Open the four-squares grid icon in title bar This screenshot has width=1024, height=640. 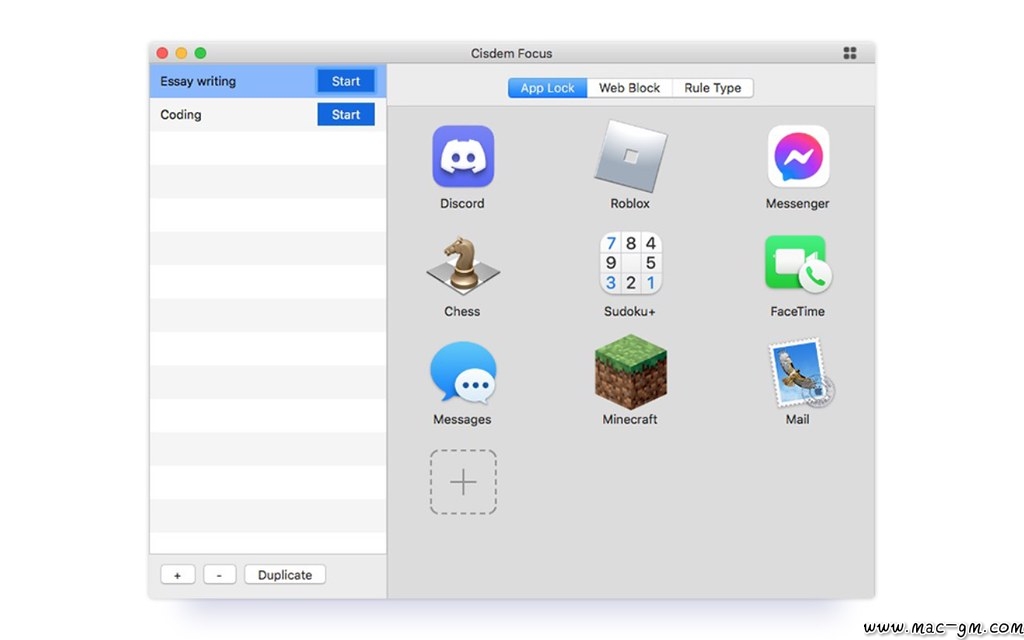tap(850, 53)
